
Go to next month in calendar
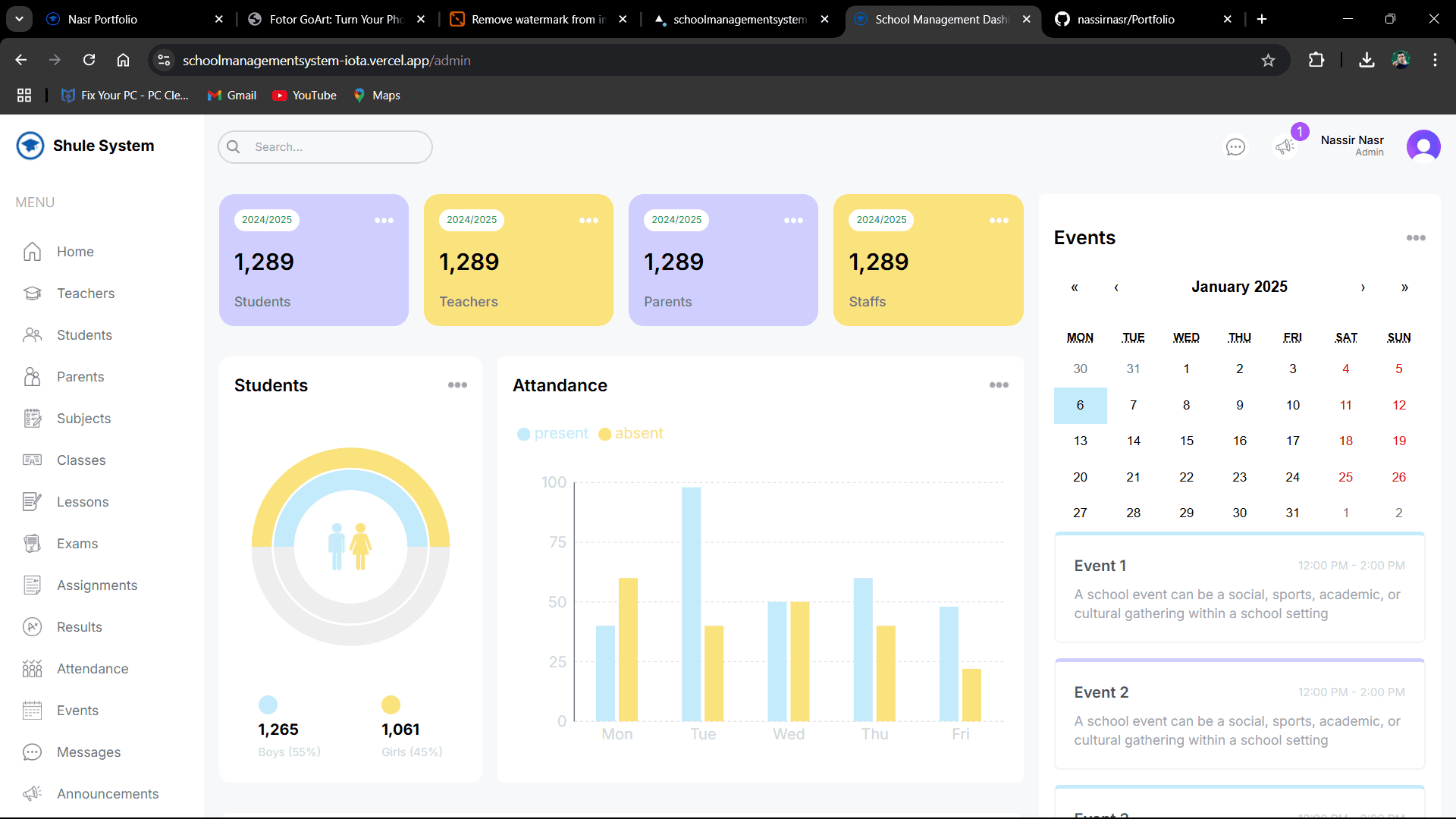(x=1363, y=287)
